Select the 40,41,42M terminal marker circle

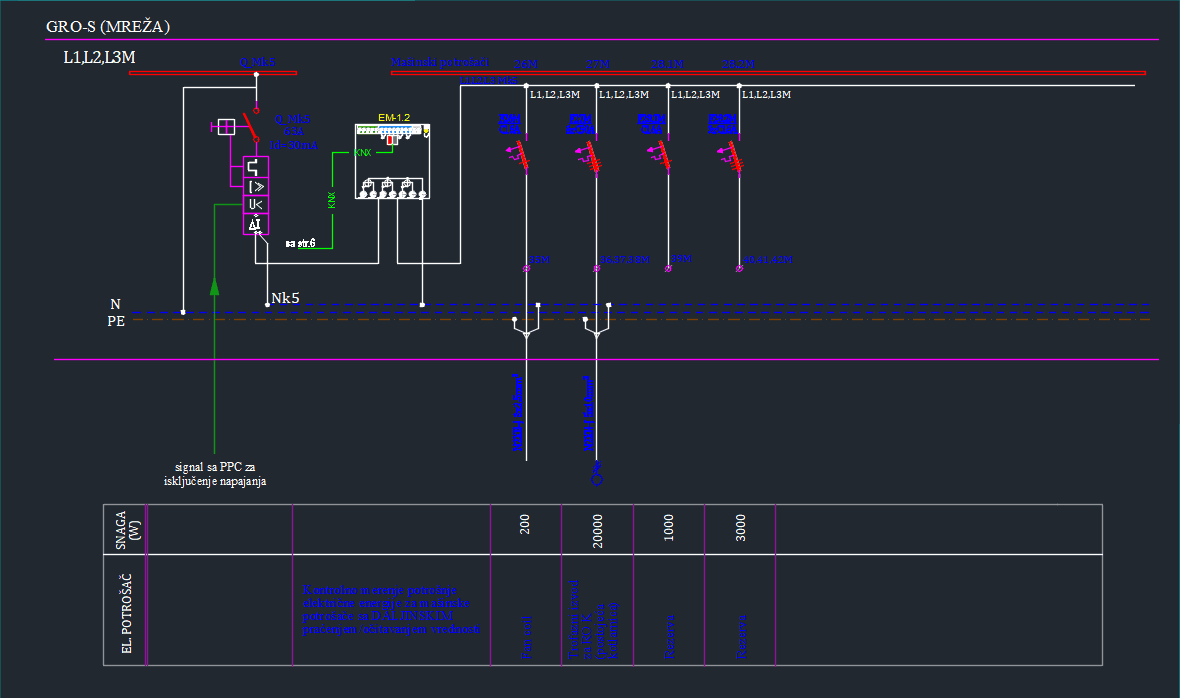point(740,268)
